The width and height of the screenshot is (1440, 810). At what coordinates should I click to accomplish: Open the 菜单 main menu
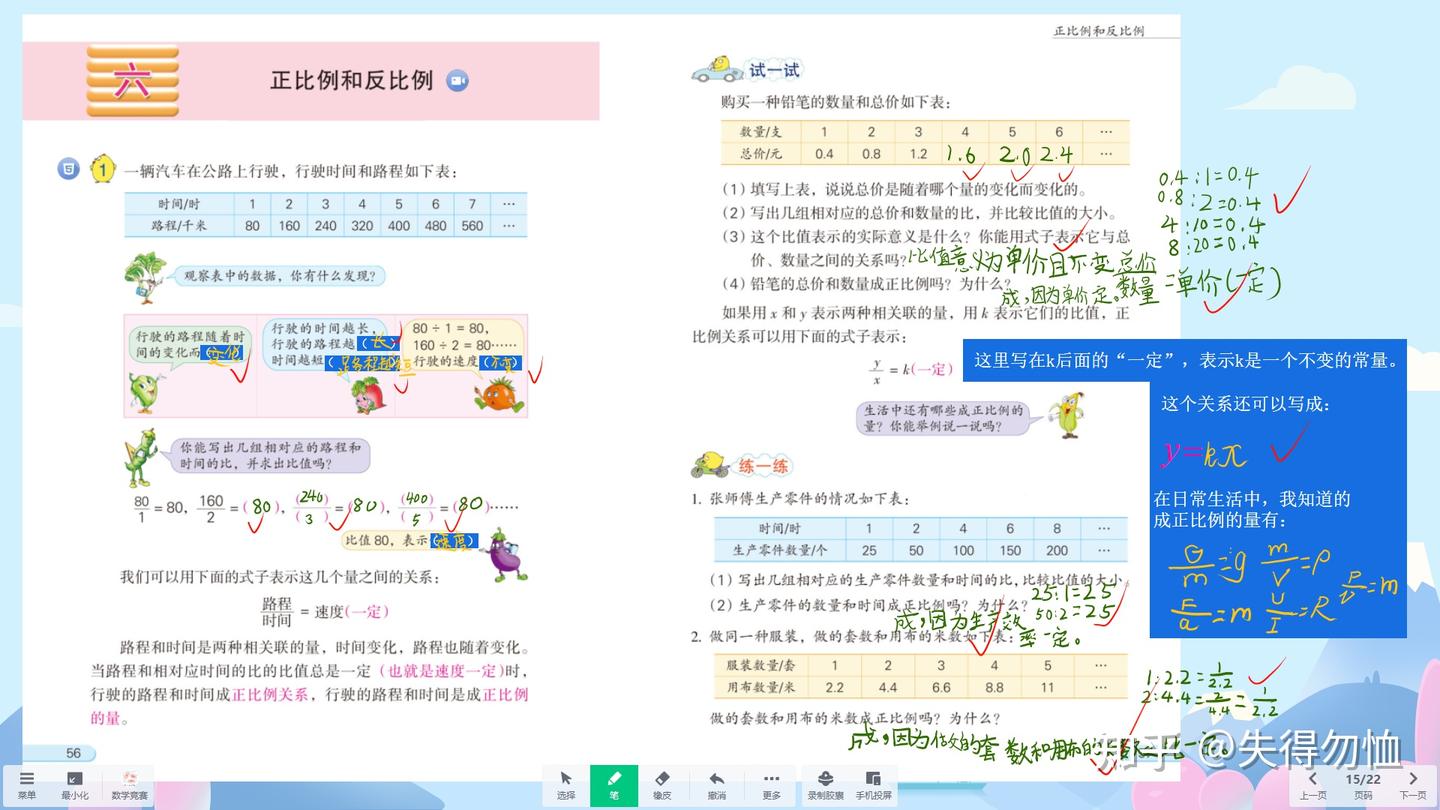click(27, 785)
